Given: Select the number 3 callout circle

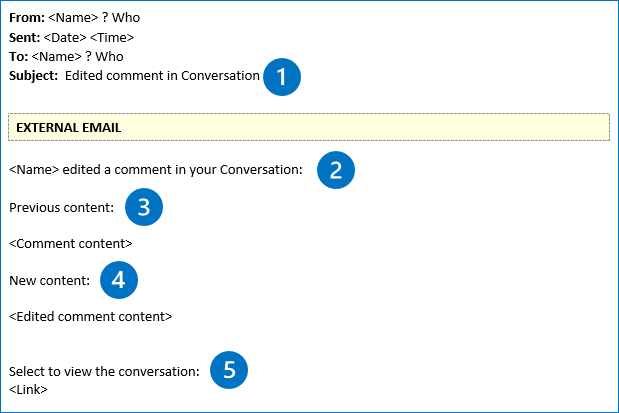Looking at the screenshot, I should pyautogui.click(x=144, y=207).
